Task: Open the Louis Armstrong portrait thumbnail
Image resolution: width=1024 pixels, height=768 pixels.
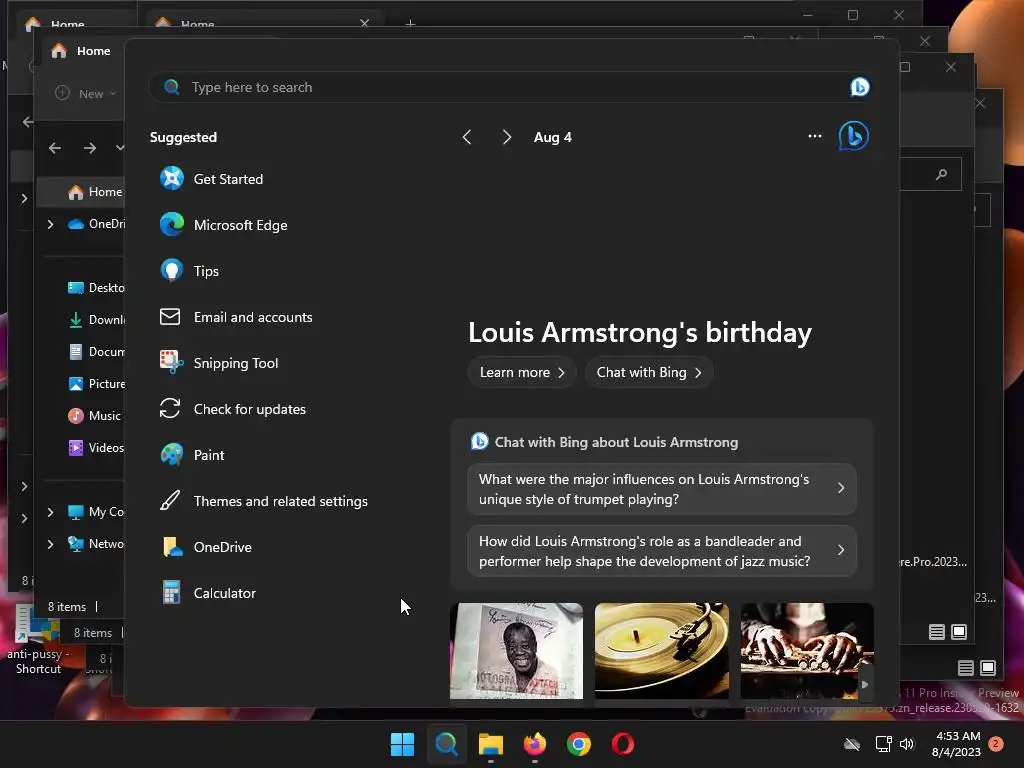Action: 517,651
